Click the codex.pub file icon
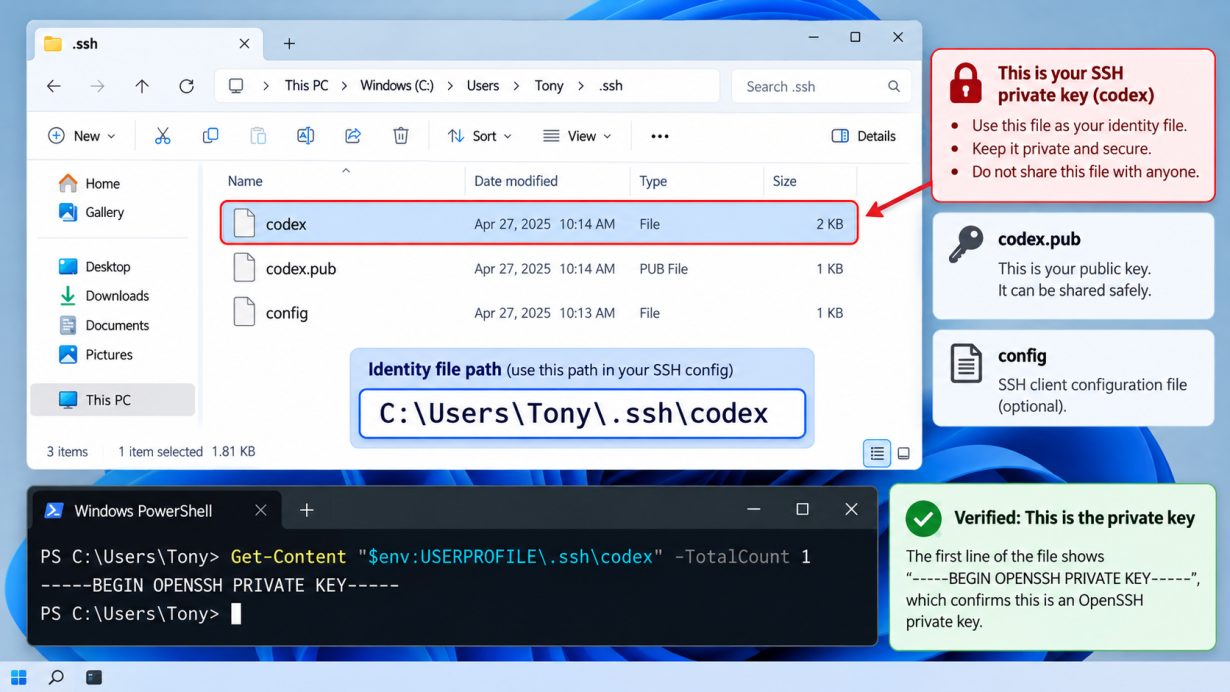The image size is (1230, 692). pyautogui.click(x=244, y=268)
